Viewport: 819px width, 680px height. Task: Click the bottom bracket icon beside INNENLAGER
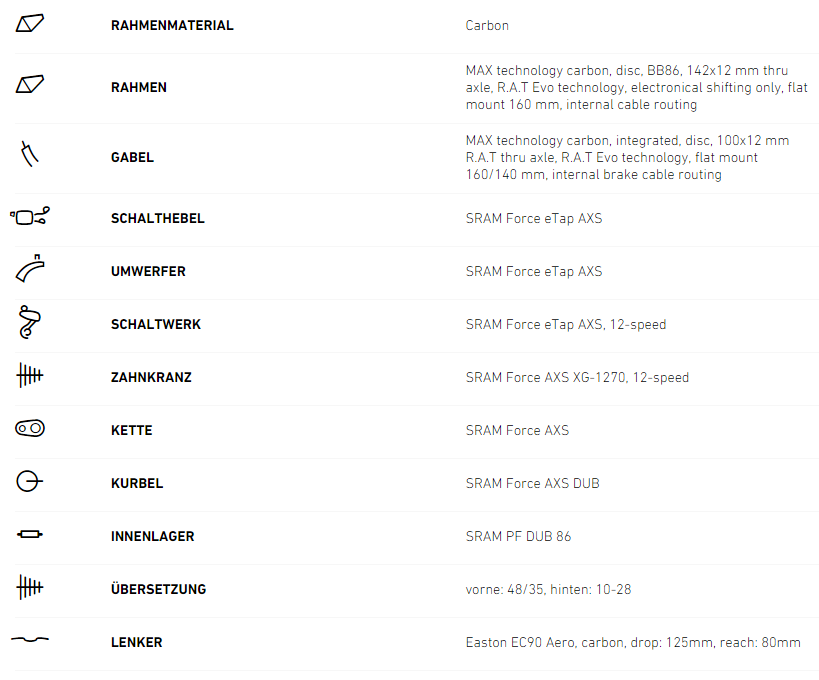(30, 535)
